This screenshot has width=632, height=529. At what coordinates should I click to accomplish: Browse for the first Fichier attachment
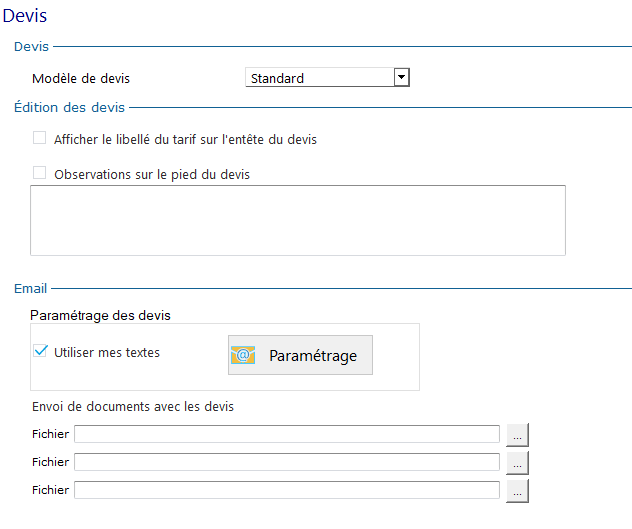coord(518,435)
